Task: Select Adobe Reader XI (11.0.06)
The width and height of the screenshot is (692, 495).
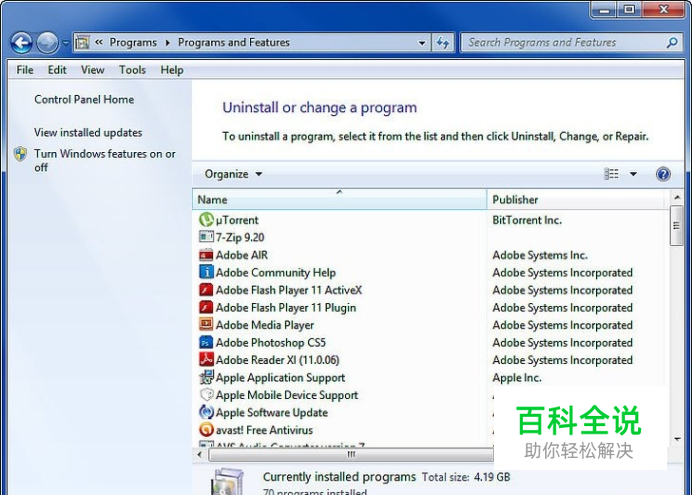Action: click(x=277, y=360)
